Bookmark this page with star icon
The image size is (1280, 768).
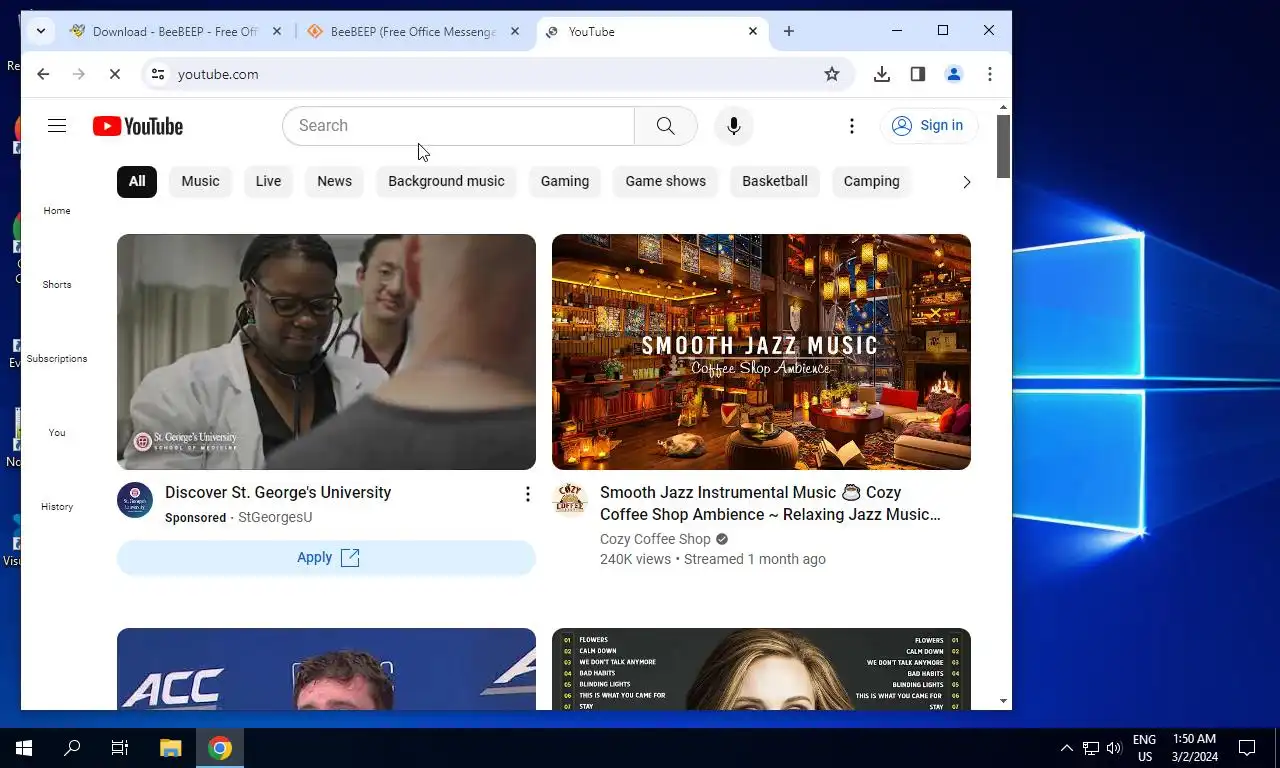pyautogui.click(x=832, y=74)
